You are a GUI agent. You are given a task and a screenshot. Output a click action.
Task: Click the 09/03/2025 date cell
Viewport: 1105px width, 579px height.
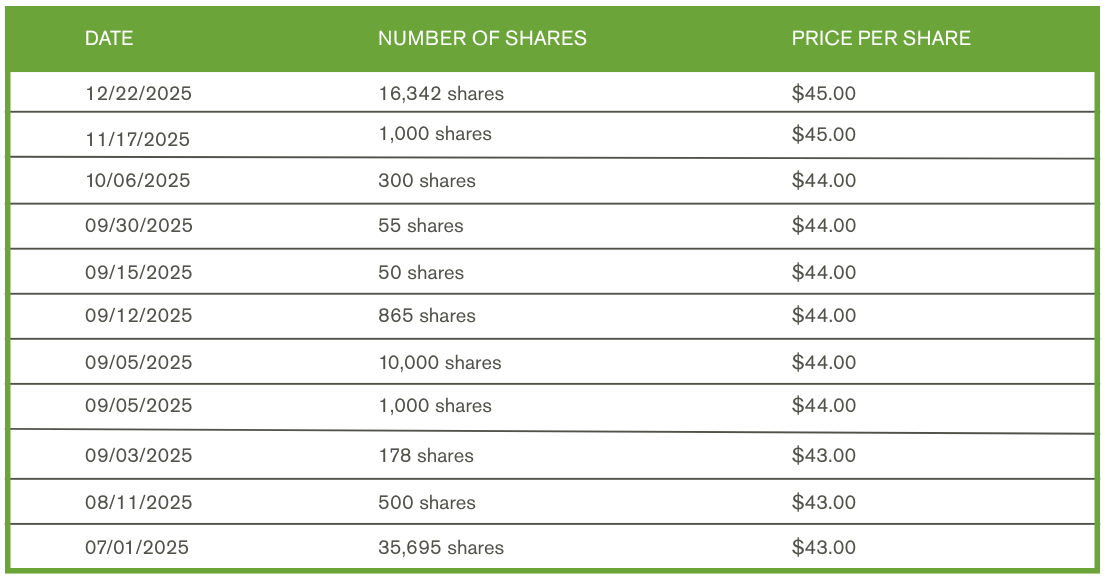[138, 456]
